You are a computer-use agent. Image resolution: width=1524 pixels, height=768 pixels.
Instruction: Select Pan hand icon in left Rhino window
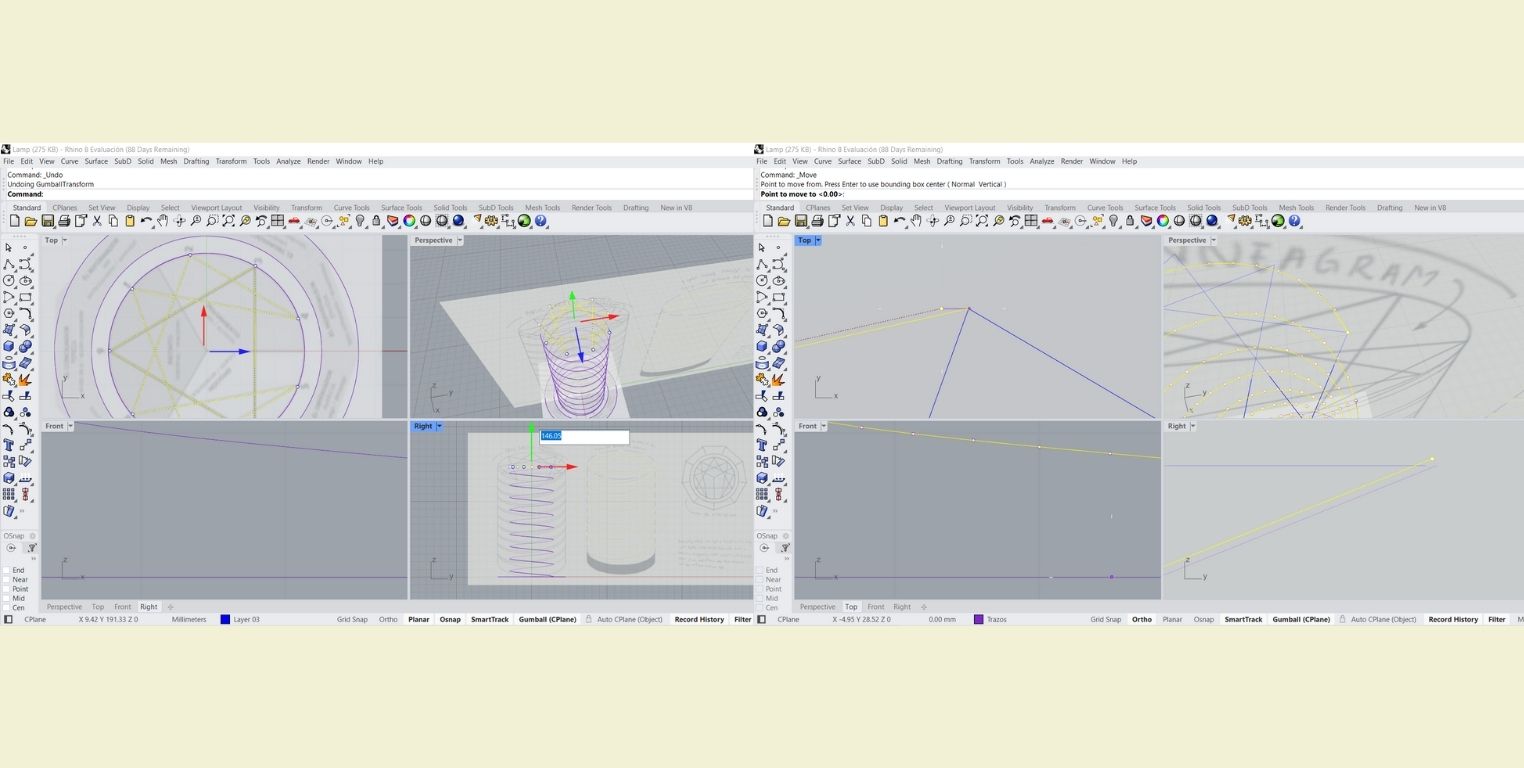(x=162, y=221)
